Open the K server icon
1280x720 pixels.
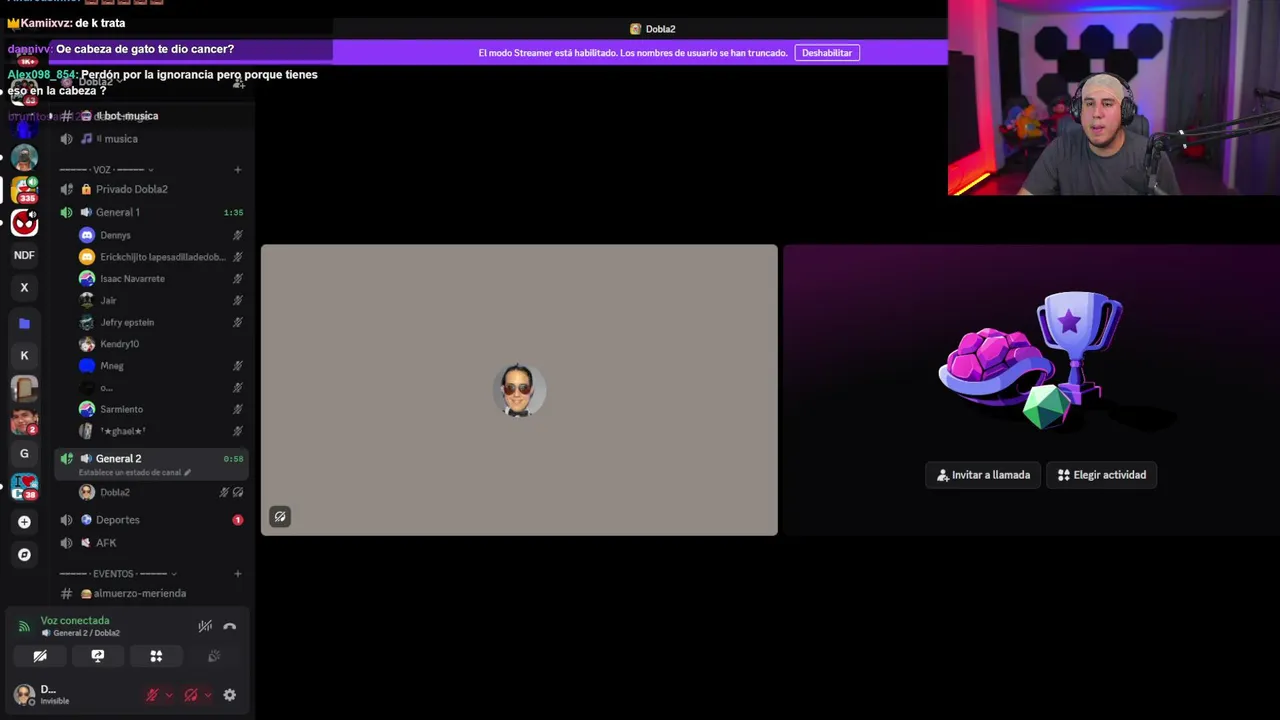(x=24, y=355)
